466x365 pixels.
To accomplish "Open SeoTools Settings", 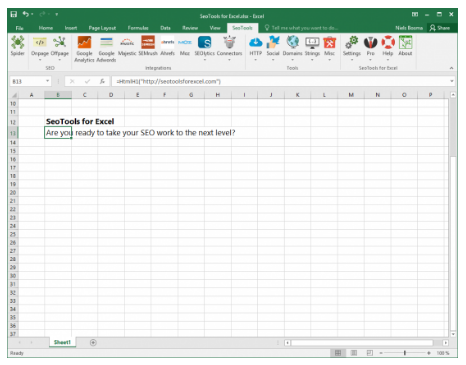I will (352, 47).
